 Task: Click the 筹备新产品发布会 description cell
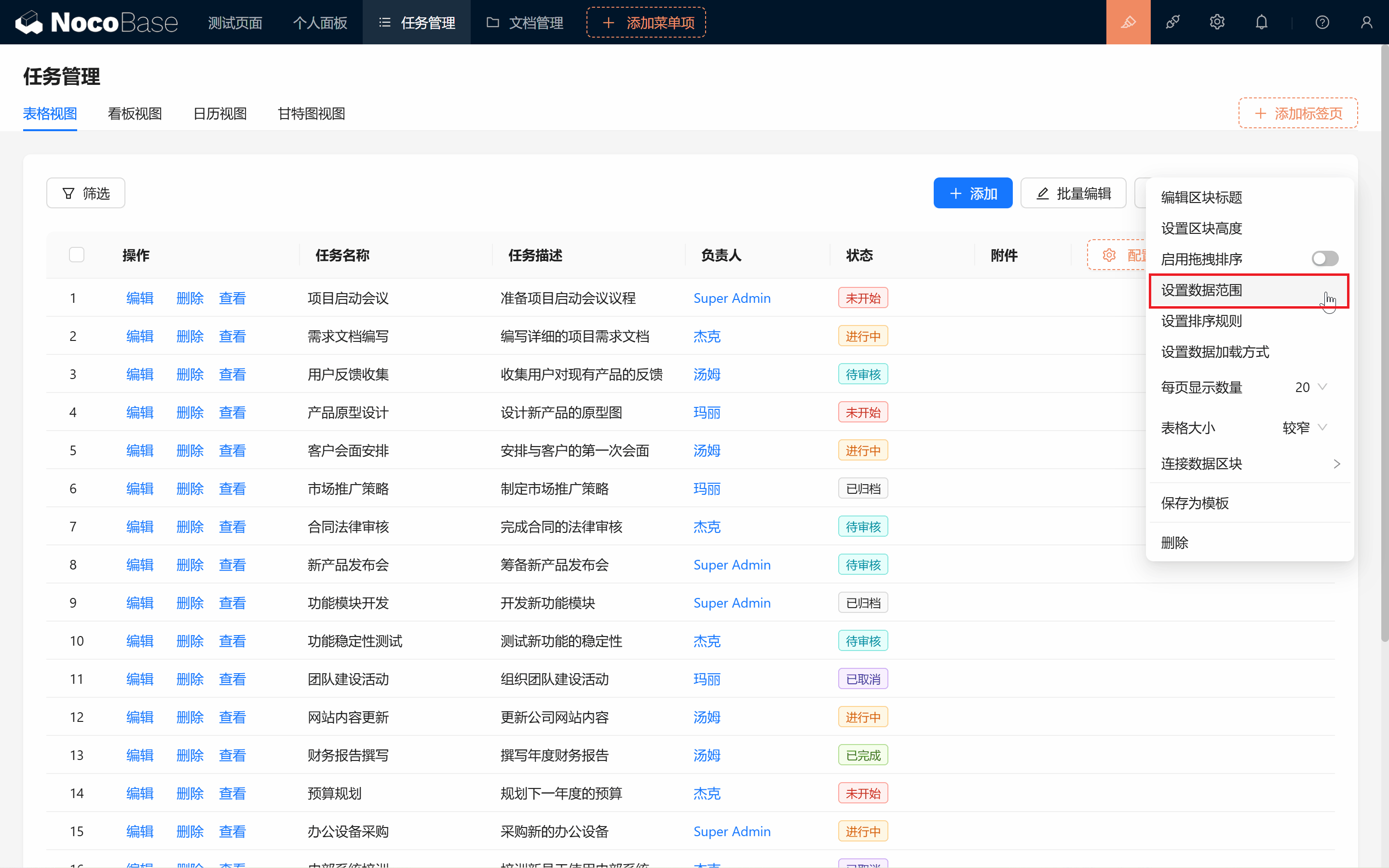point(555,565)
